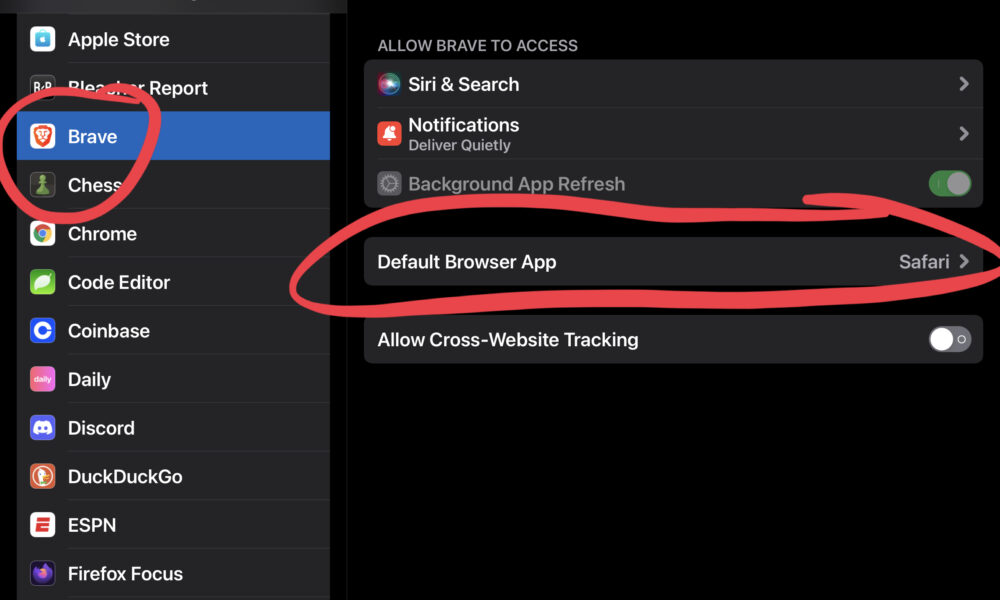Open the Apple Store app icon
The width and height of the screenshot is (1000, 600).
(x=43, y=39)
